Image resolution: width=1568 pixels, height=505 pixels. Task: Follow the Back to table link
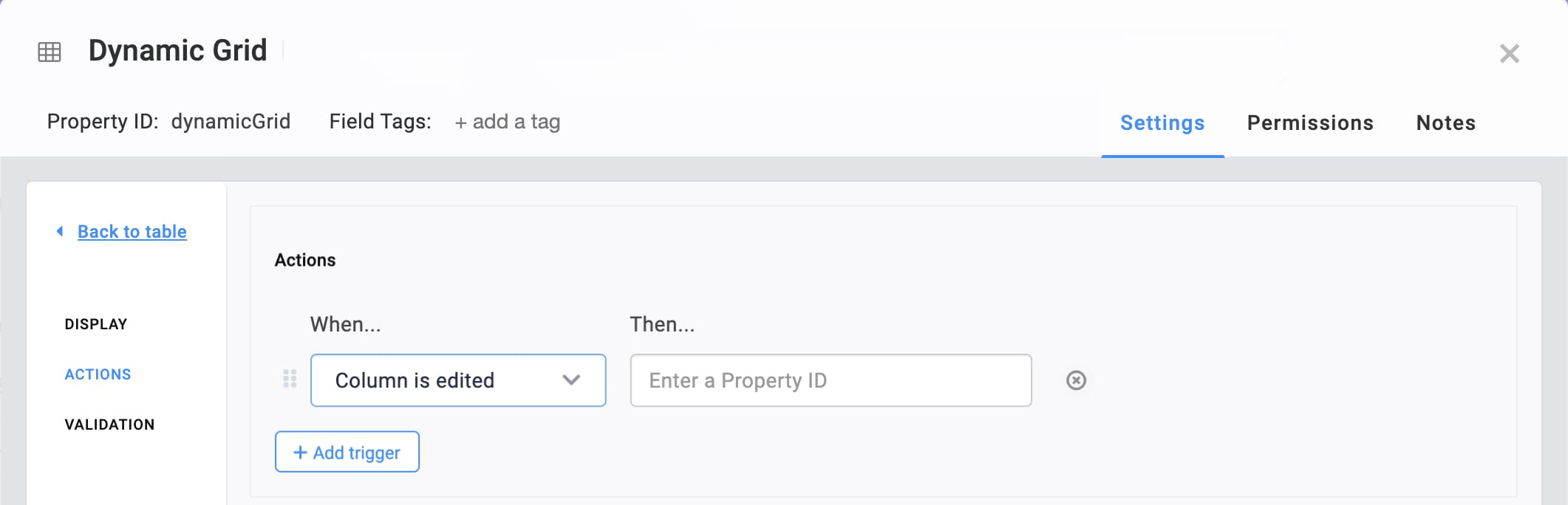coord(132,232)
